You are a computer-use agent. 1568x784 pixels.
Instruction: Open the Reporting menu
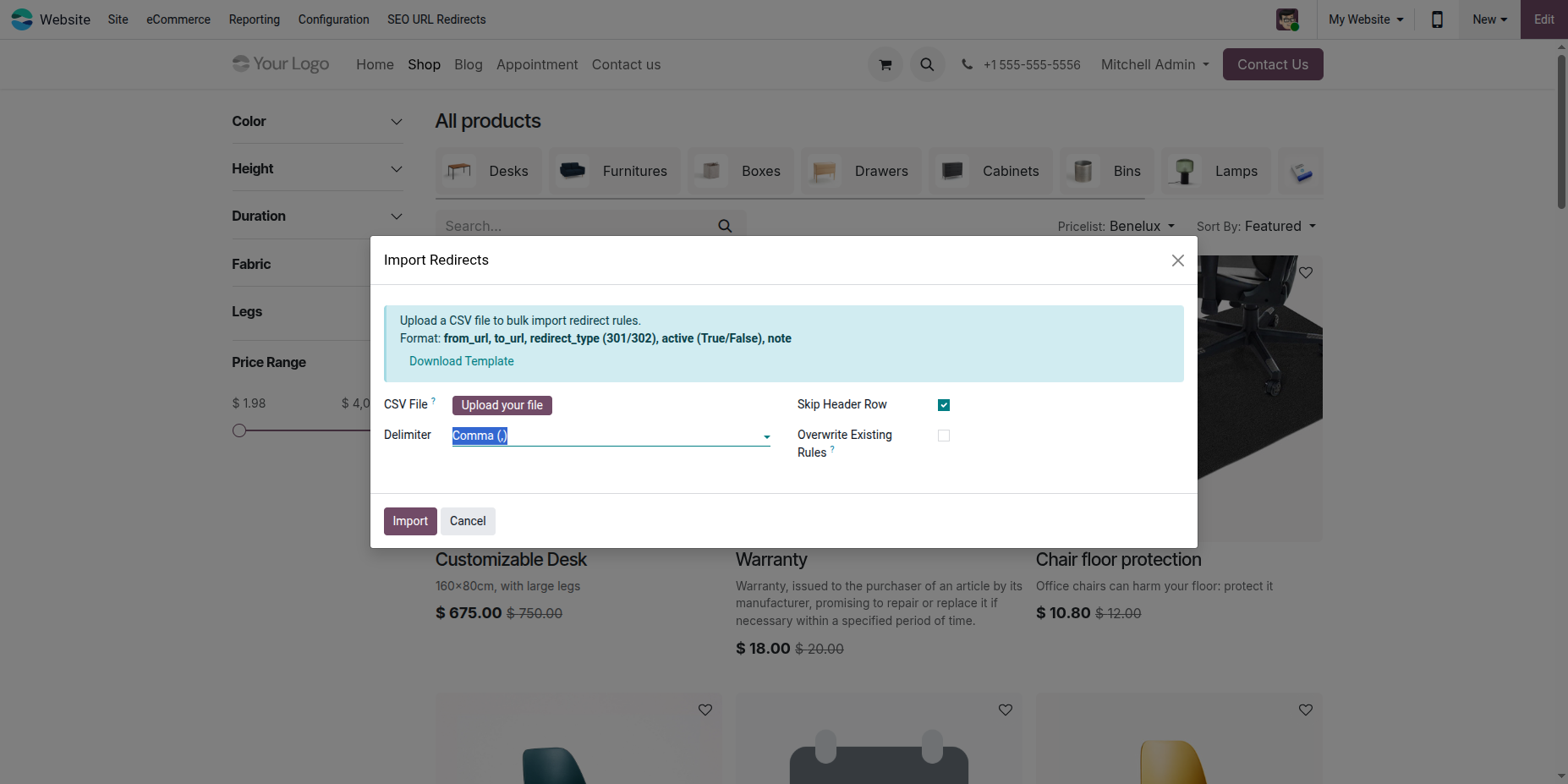tap(254, 19)
